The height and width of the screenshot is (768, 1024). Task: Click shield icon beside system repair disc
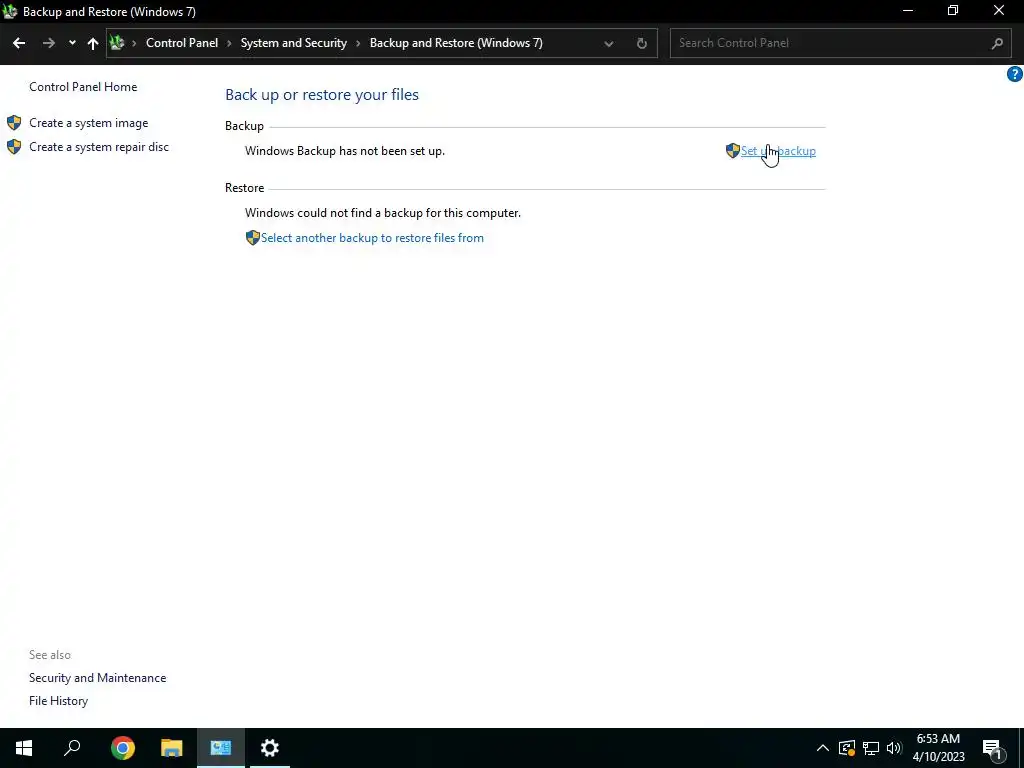pyautogui.click(x=14, y=147)
